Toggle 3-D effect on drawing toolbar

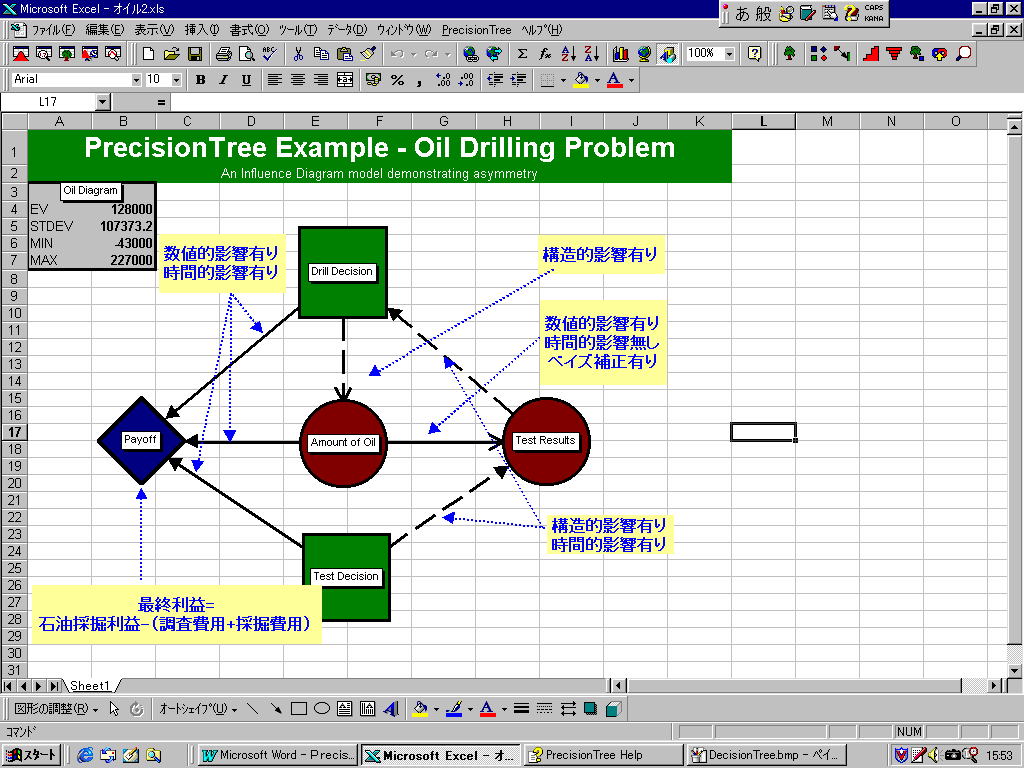point(613,709)
